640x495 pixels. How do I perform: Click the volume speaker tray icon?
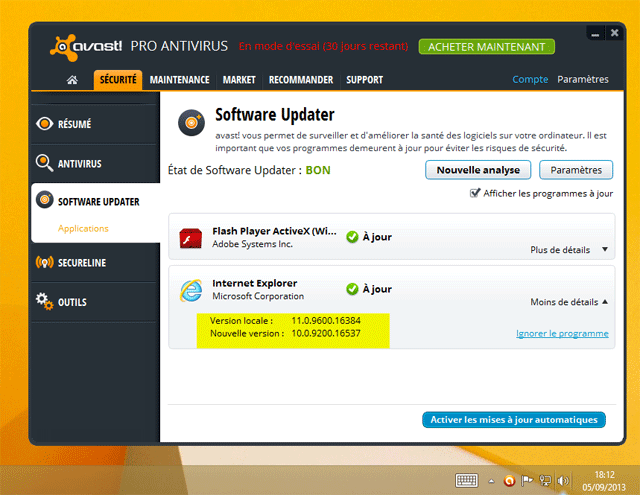(x=563, y=480)
